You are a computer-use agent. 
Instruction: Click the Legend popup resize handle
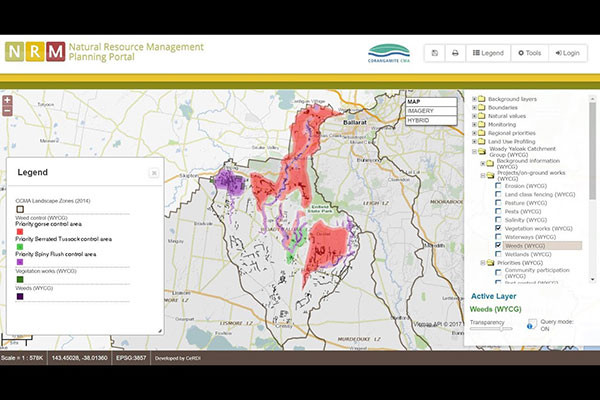click(x=160, y=331)
